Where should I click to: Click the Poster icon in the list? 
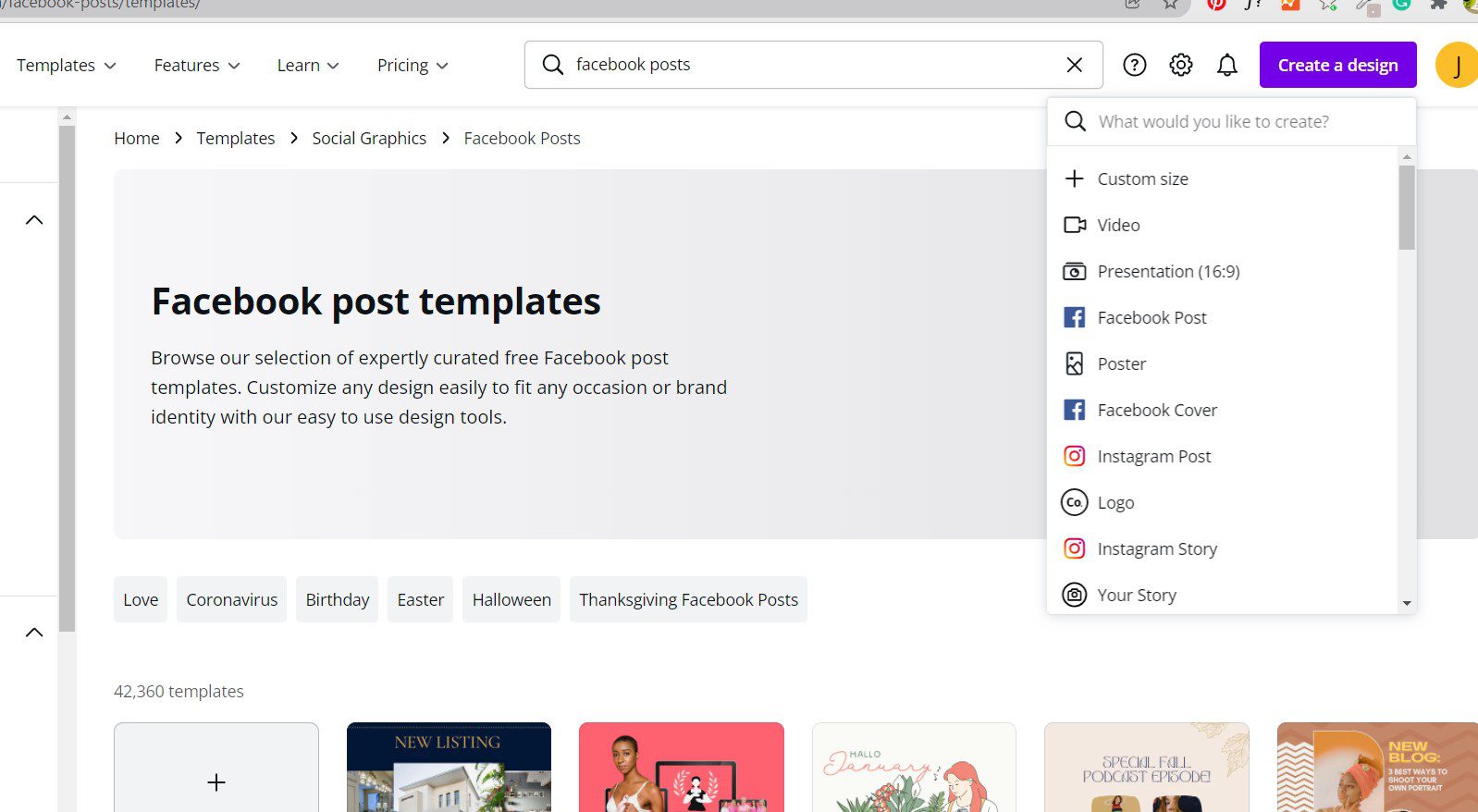1074,363
